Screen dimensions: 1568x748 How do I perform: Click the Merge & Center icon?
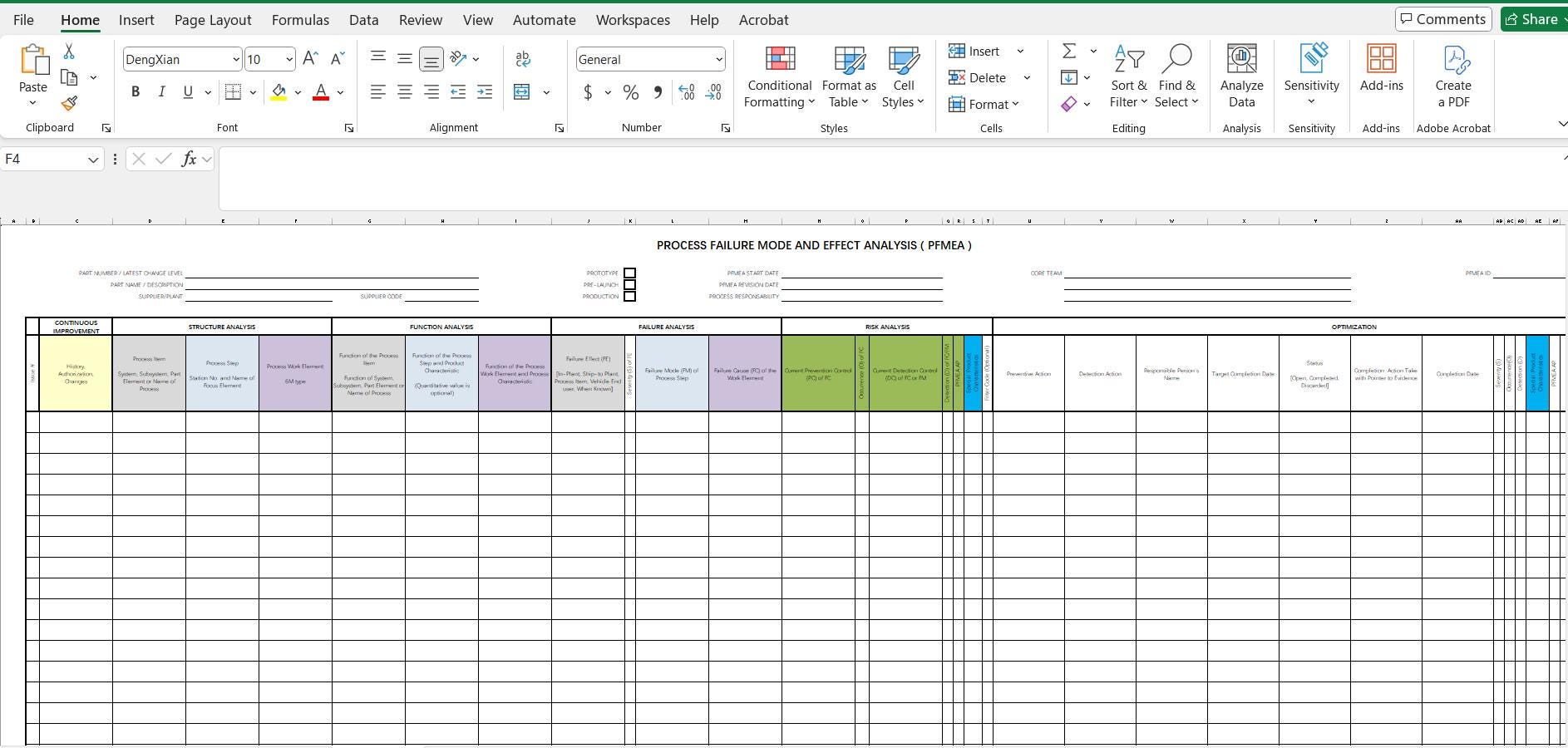[x=522, y=92]
